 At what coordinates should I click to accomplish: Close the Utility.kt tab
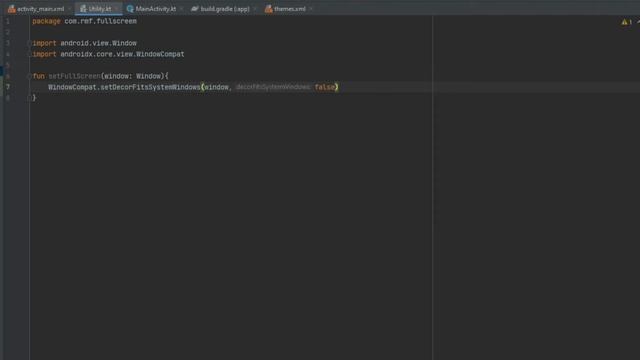[x=116, y=9]
